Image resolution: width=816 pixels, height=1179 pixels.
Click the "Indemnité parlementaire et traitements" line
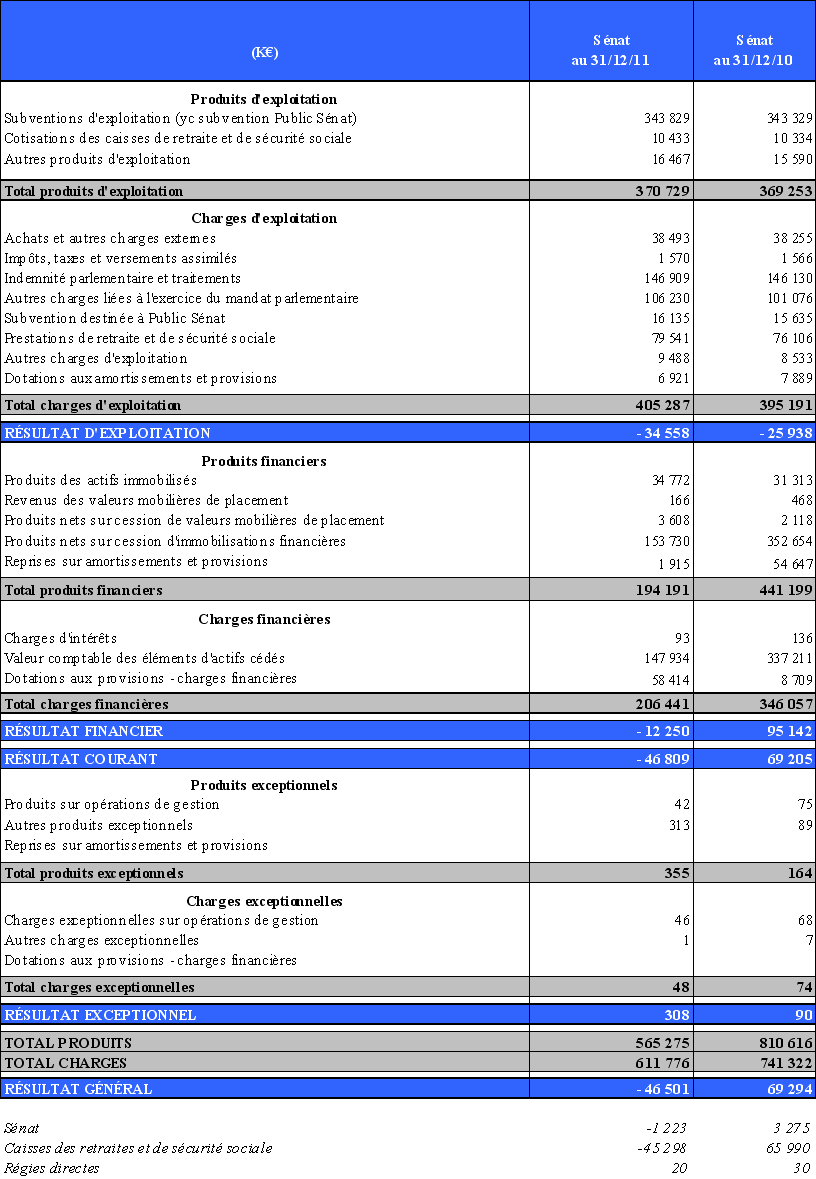pos(122,279)
